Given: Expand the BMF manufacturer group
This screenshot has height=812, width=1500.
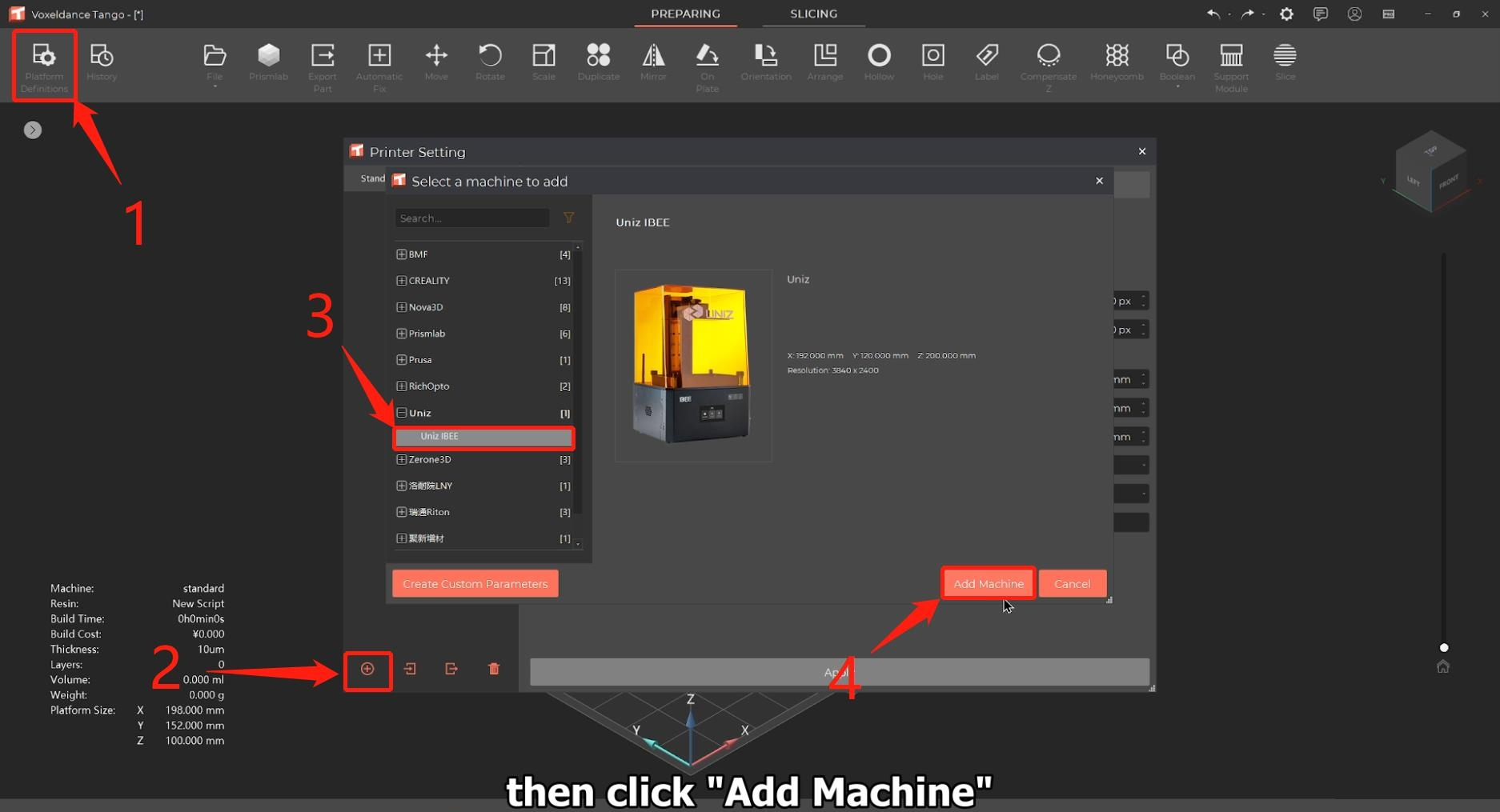Looking at the screenshot, I should (x=402, y=254).
